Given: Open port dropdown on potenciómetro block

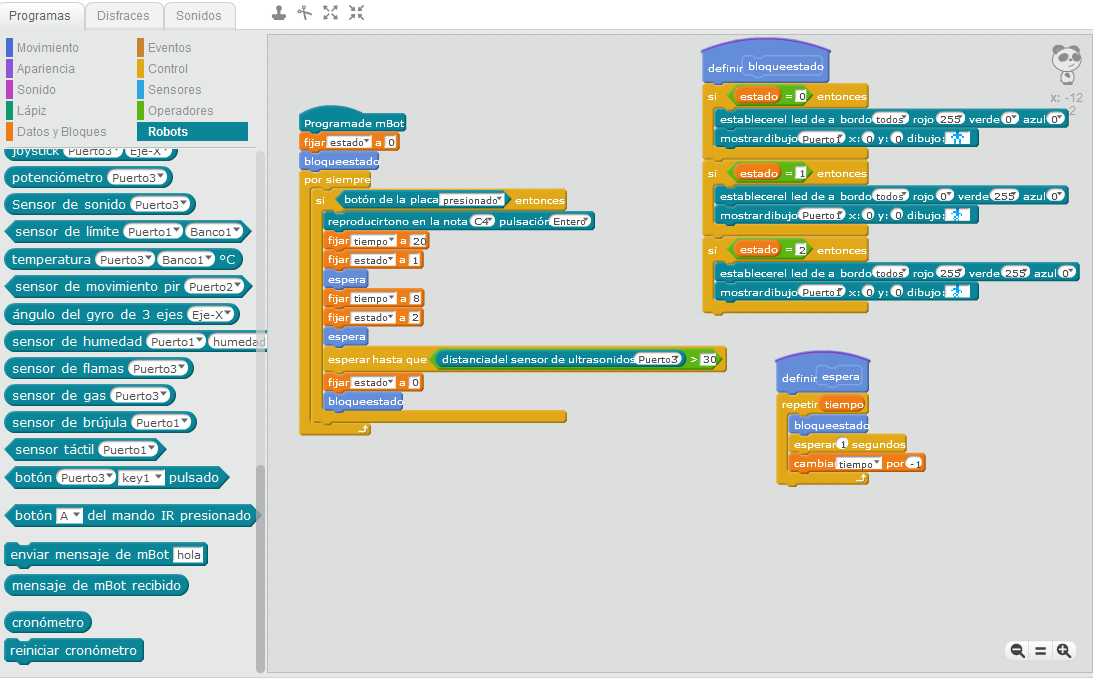Looking at the screenshot, I should pyautogui.click(x=138, y=178).
